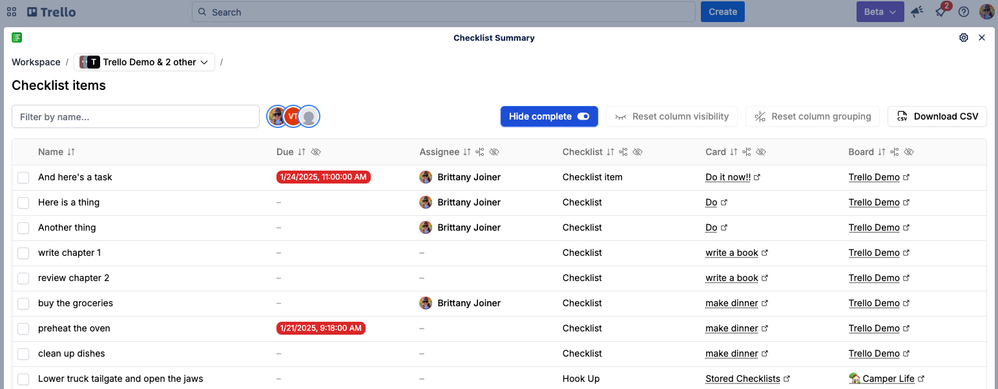Download CSV of checklist items
This screenshot has height=389, width=998.
click(937, 117)
